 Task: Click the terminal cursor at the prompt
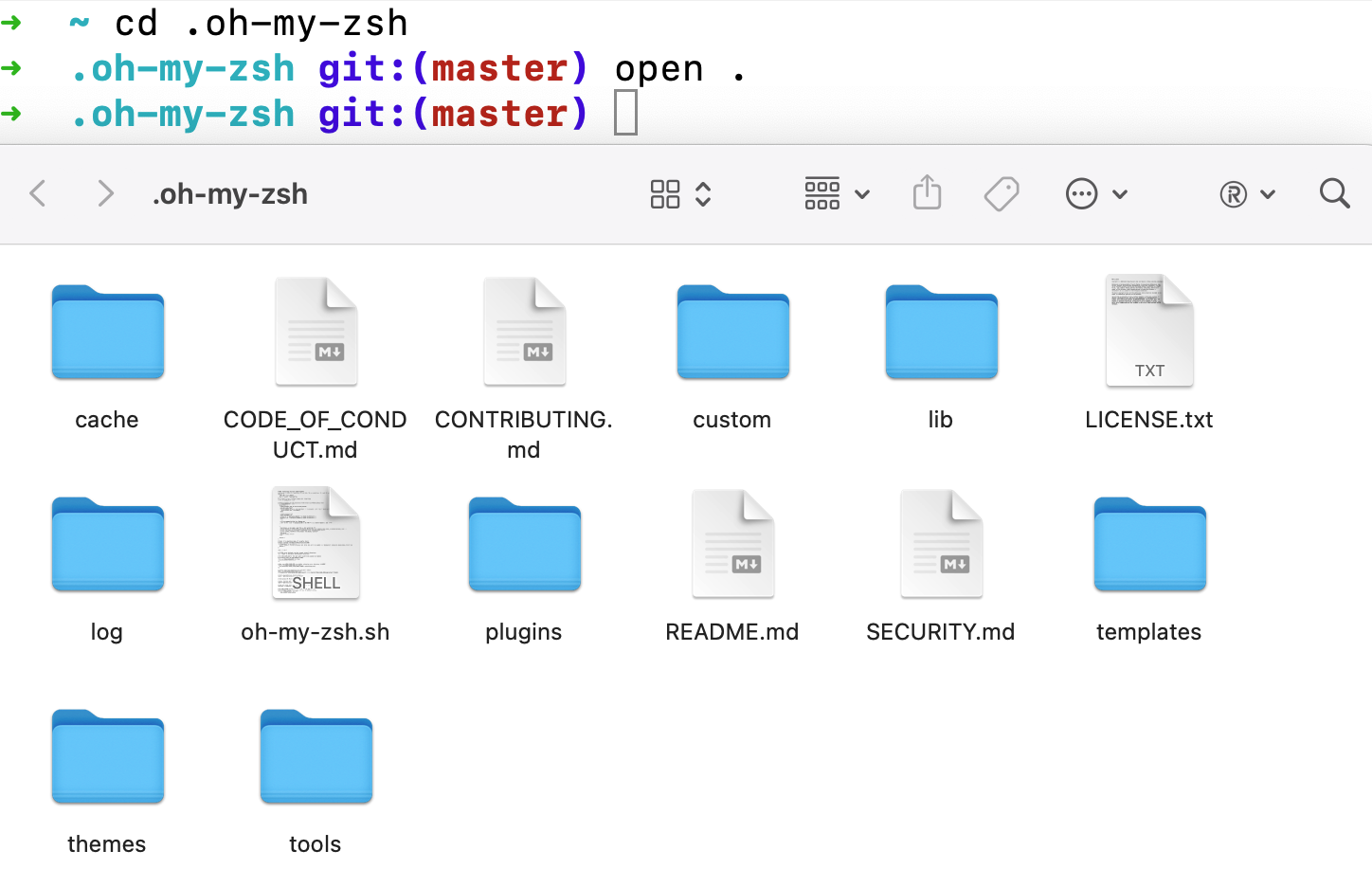coord(625,113)
